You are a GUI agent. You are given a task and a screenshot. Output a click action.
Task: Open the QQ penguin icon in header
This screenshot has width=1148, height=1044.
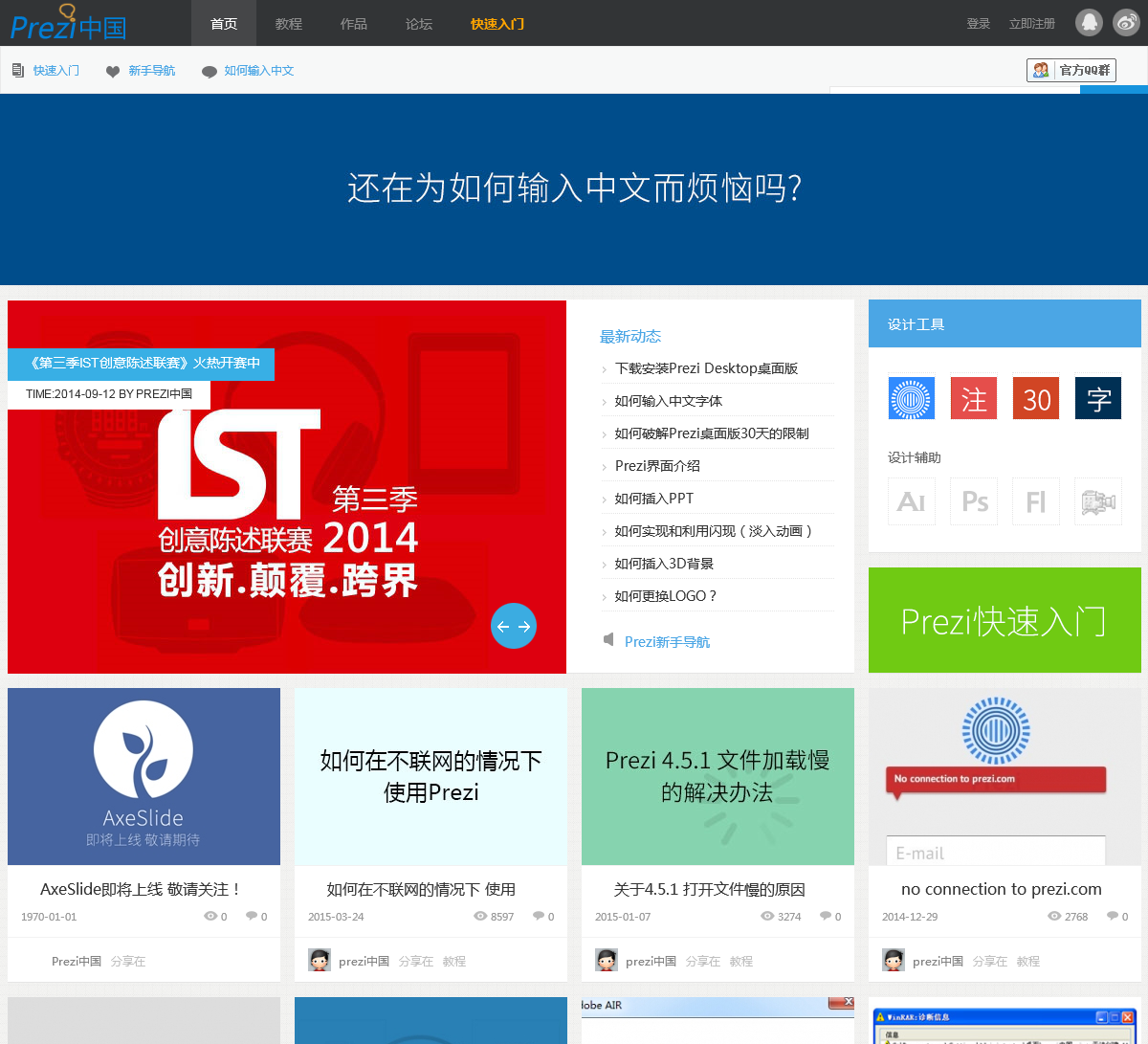click(x=1089, y=23)
